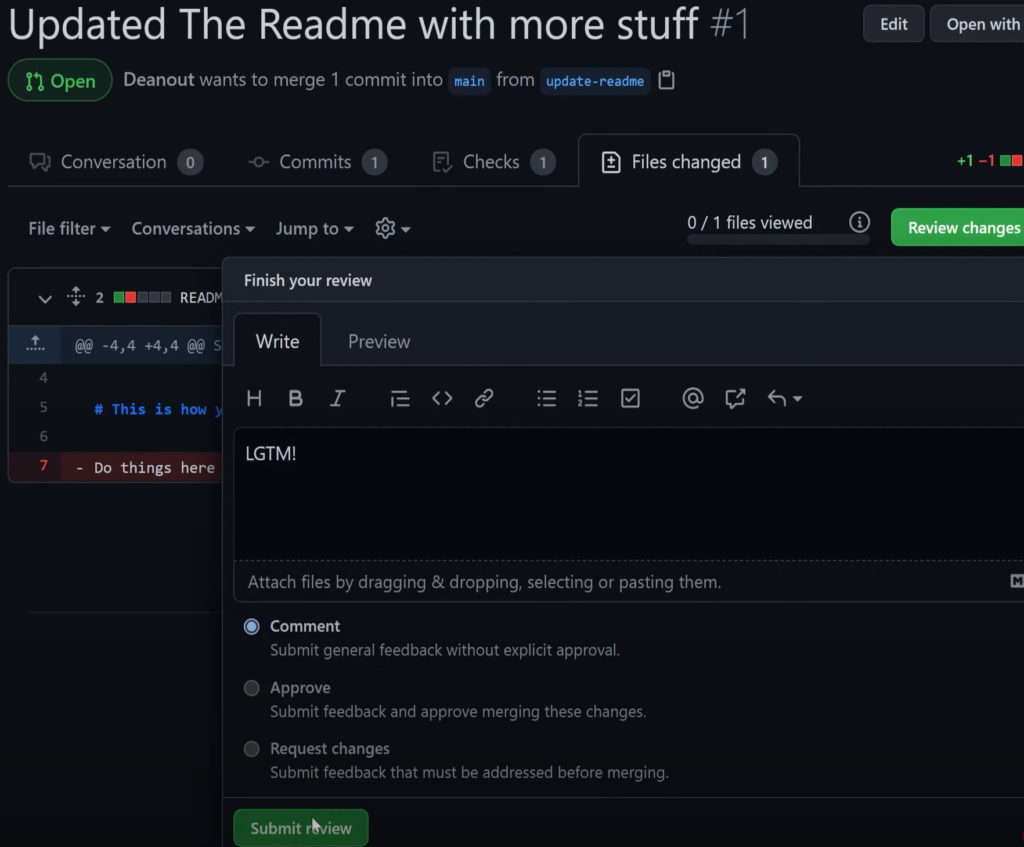Open the diff settings gear menu

385,228
